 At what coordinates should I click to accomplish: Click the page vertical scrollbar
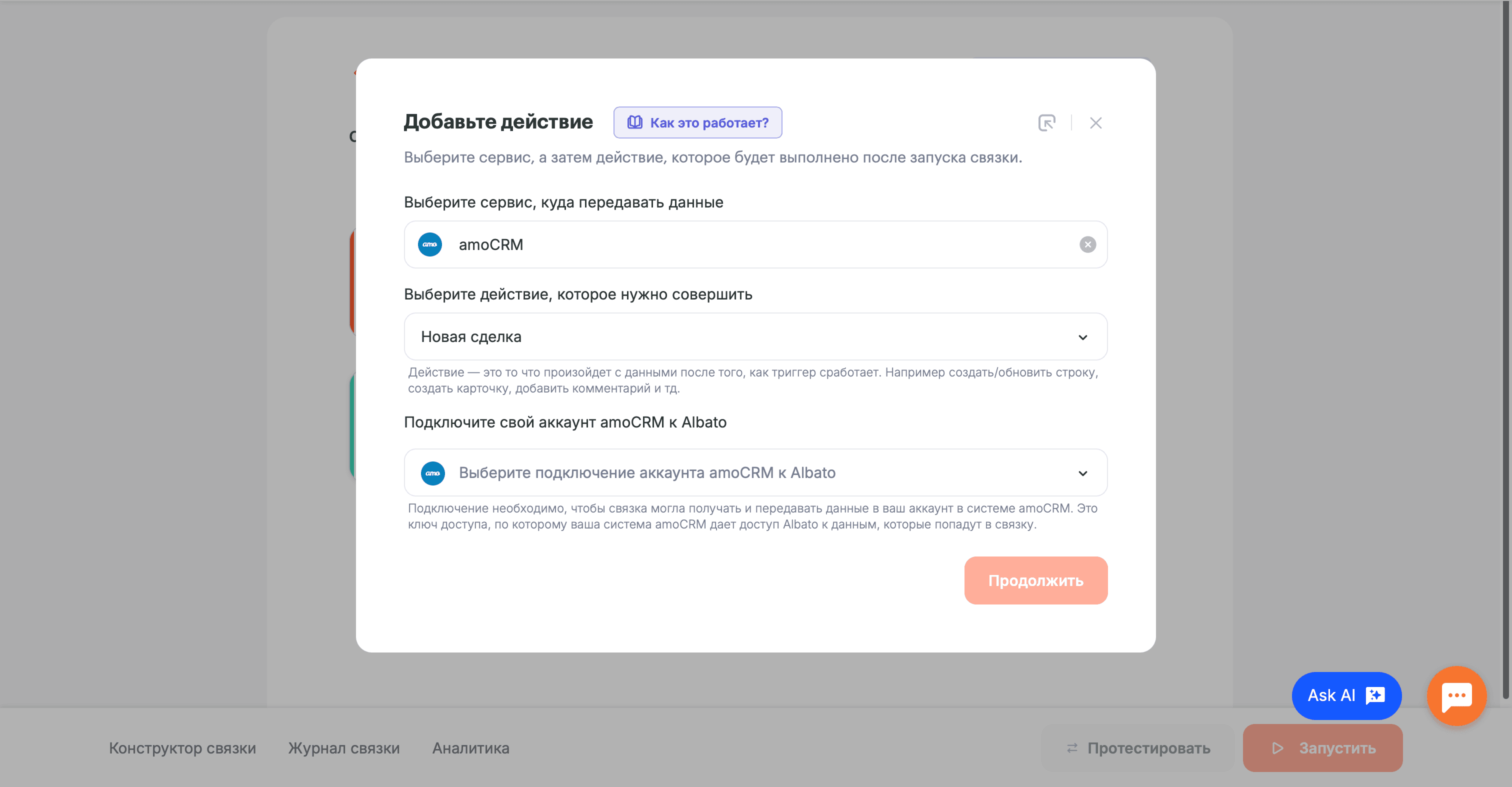[x=1505, y=352]
